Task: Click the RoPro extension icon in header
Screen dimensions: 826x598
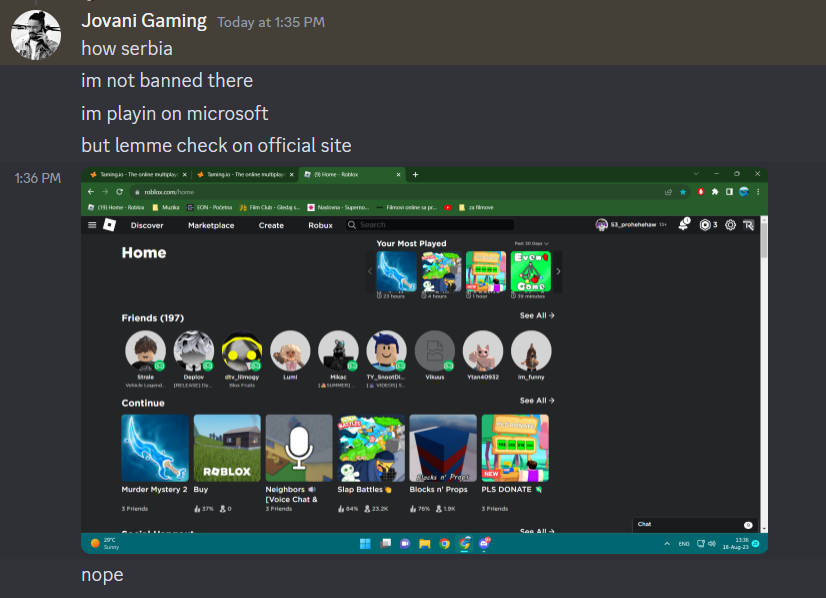Action: pyautogui.click(x=749, y=225)
